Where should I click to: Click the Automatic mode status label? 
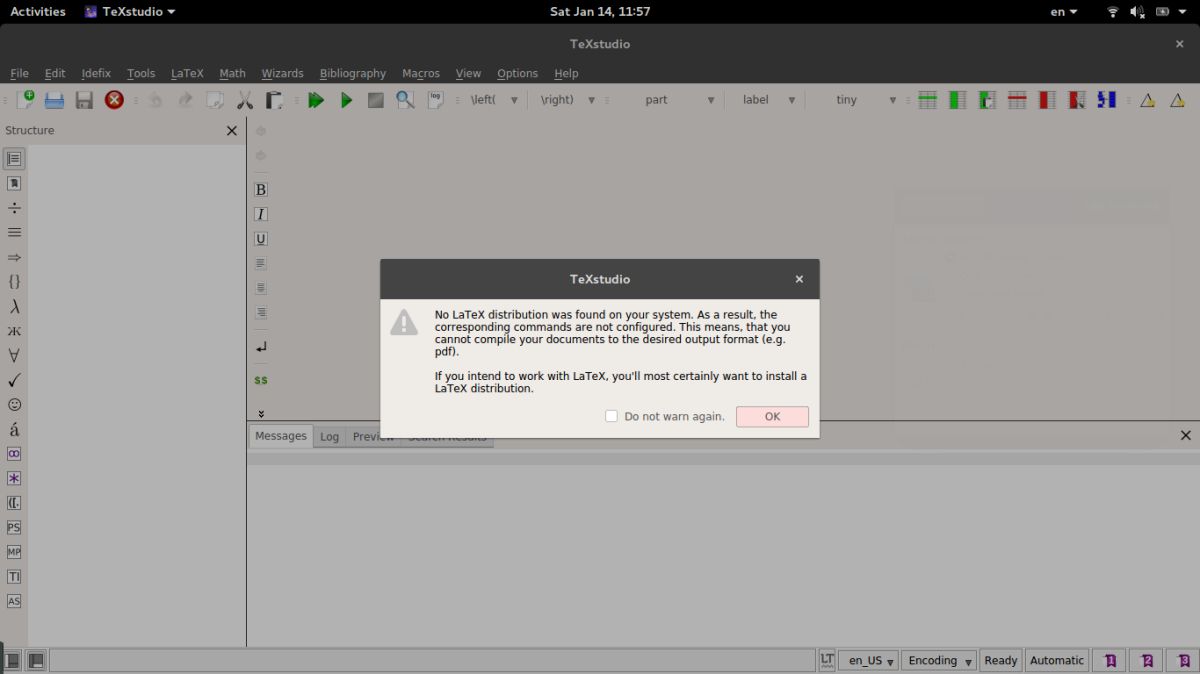pyautogui.click(x=1056, y=660)
